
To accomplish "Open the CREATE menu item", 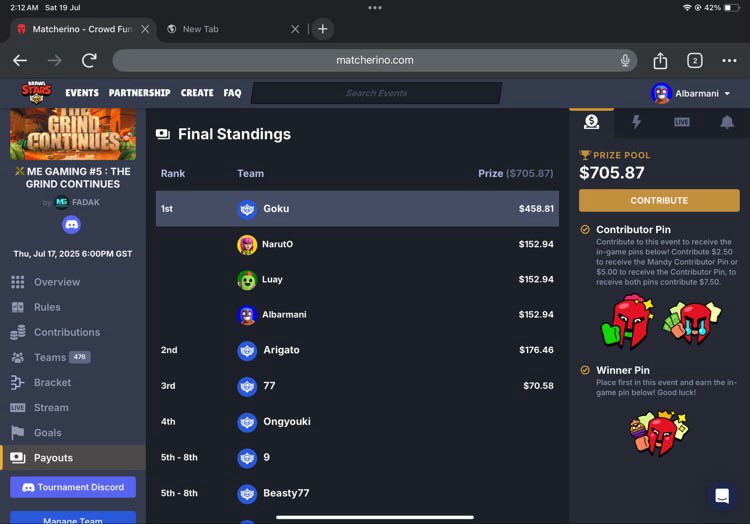I will tap(197, 93).
